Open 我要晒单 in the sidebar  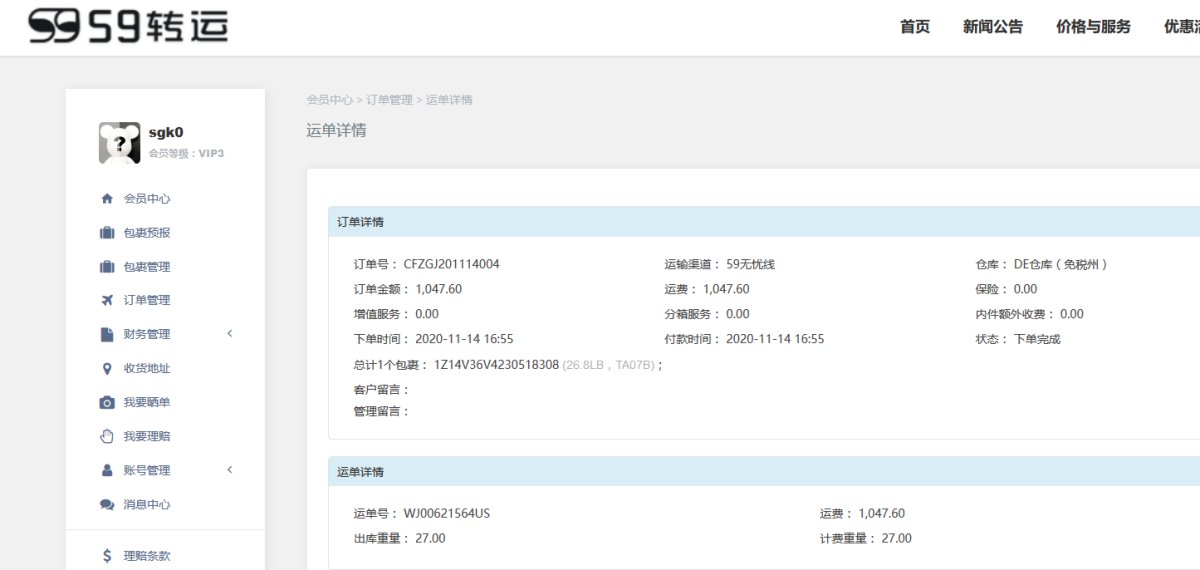click(147, 402)
